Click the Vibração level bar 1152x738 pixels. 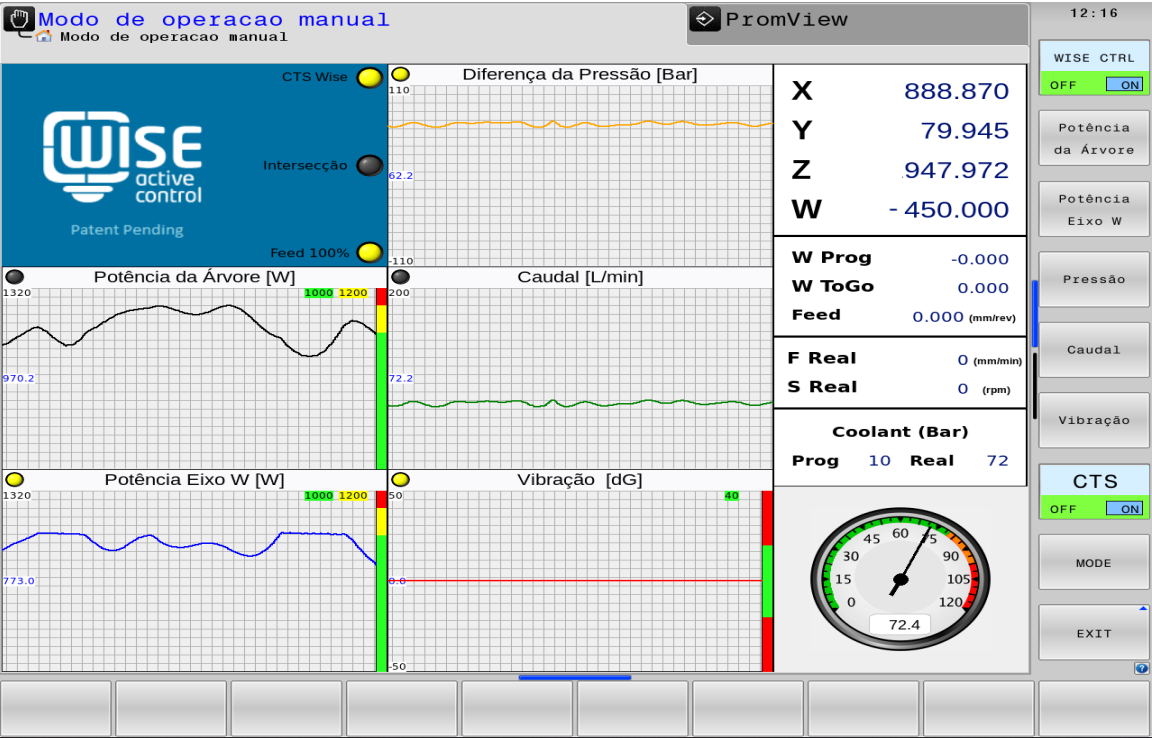coord(767,581)
